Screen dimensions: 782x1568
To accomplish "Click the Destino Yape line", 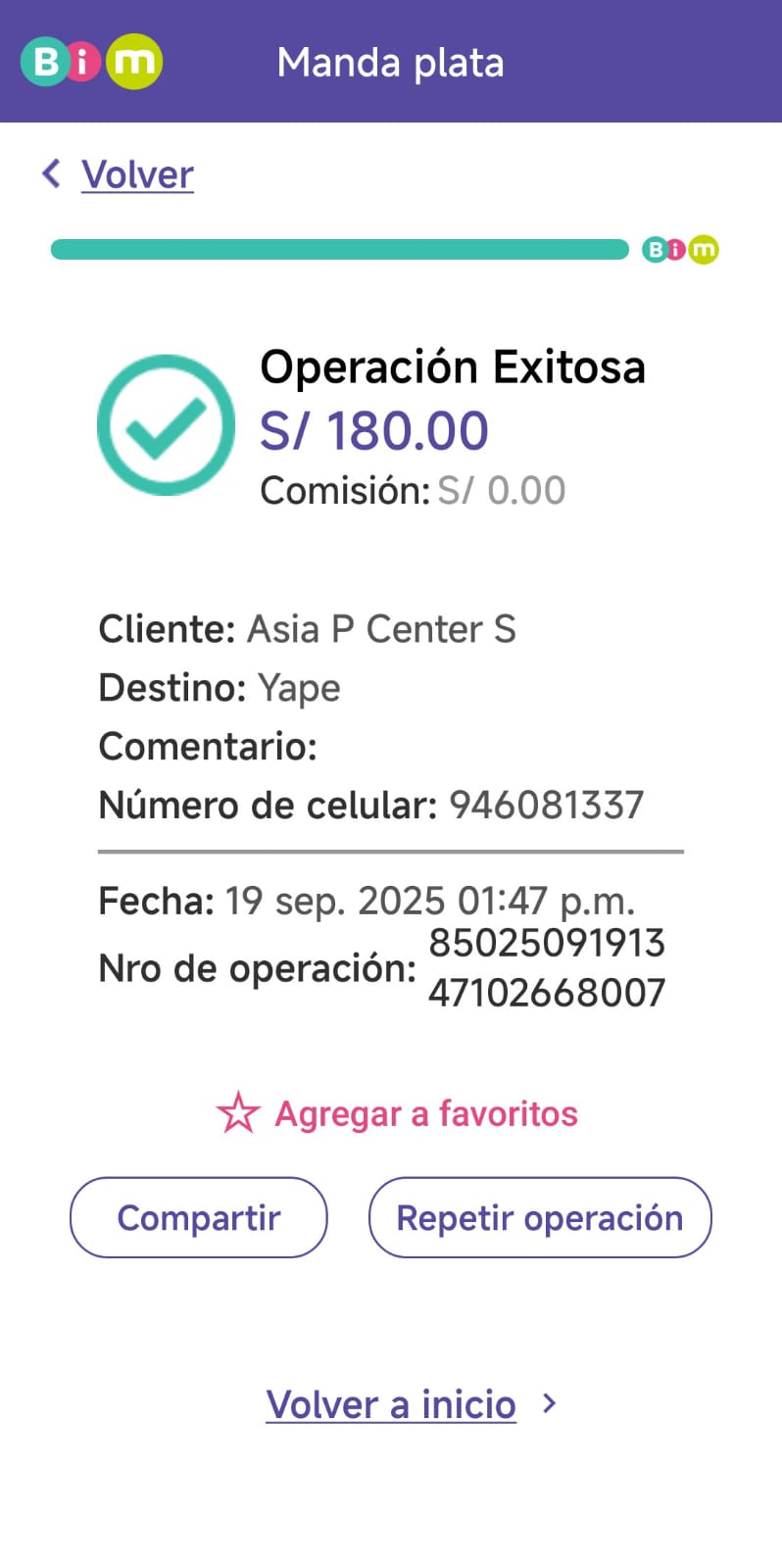I will pyautogui.click(x=220, y=688).
